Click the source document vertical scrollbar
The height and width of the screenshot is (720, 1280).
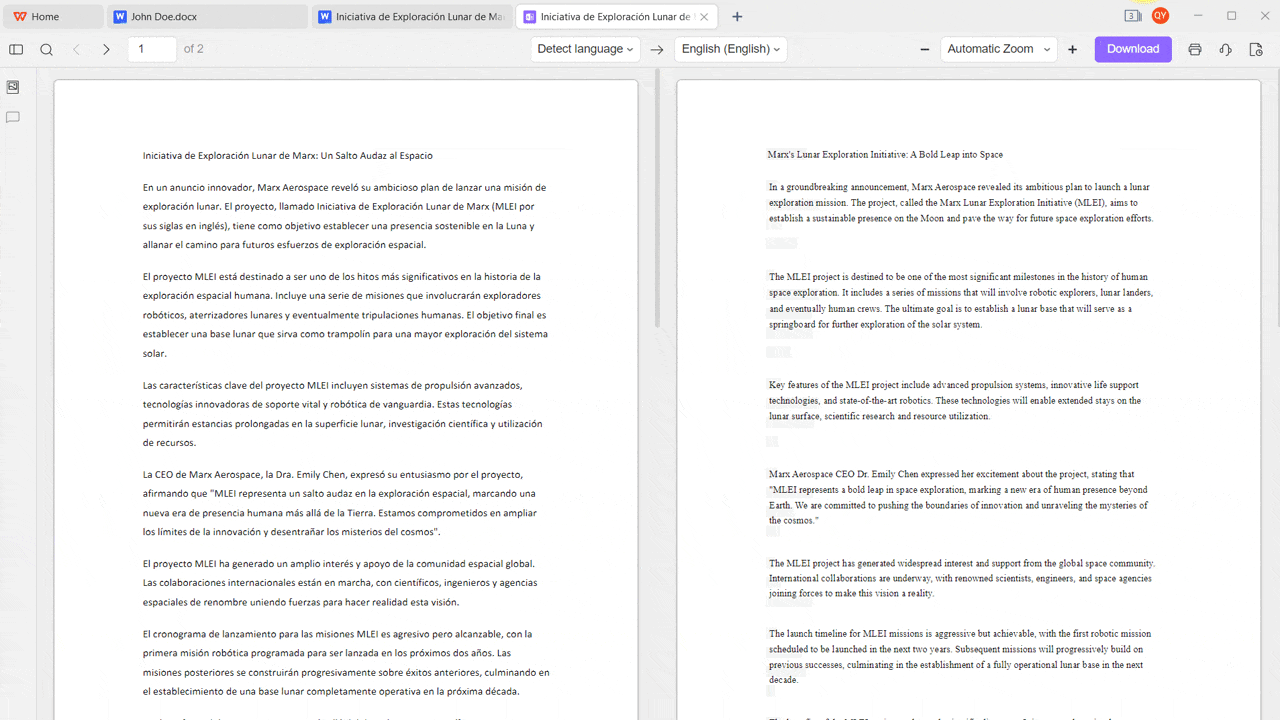coord(657,198)
